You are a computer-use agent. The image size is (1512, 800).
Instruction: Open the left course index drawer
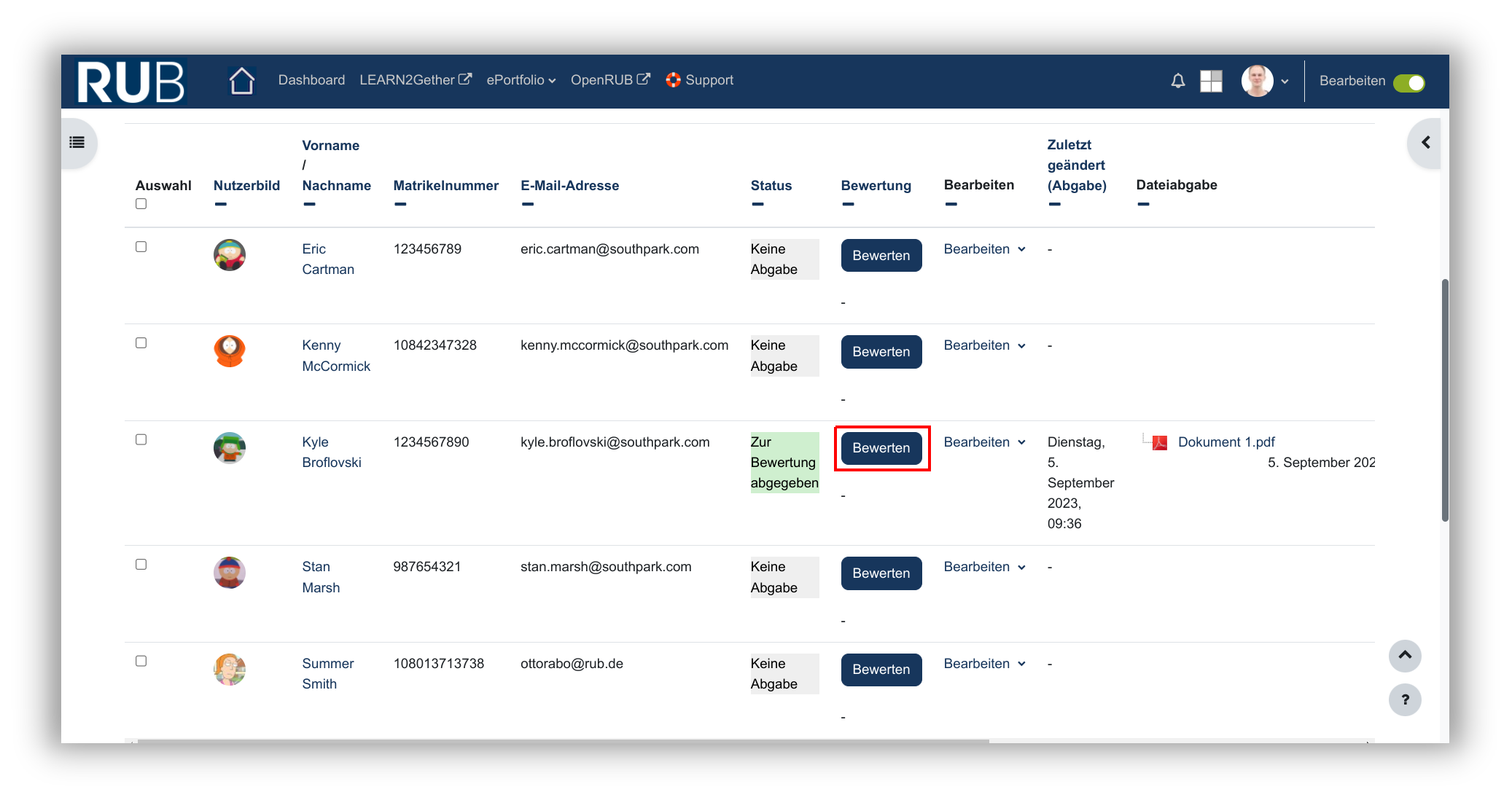(77, 143)
